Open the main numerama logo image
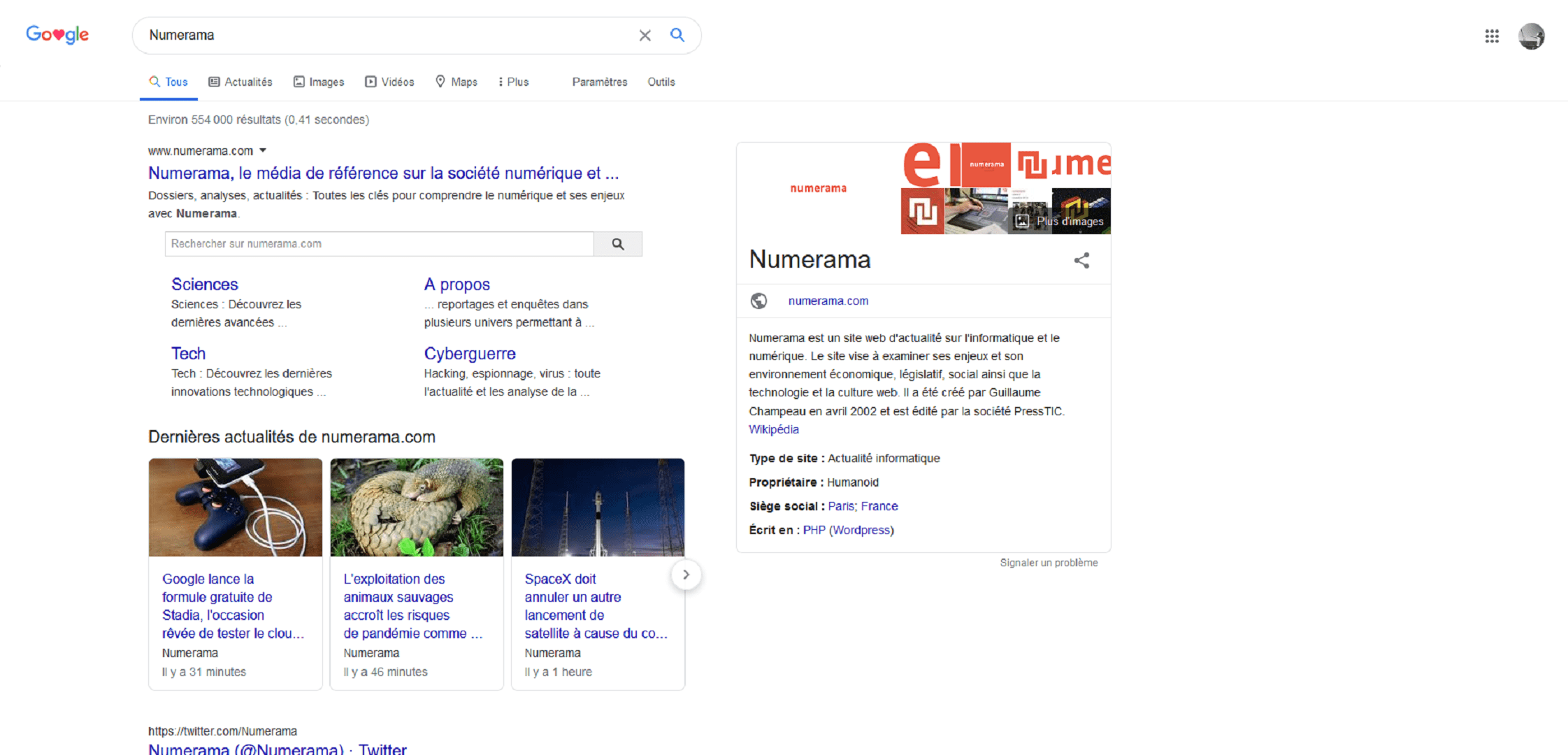This screenshot has width=1568, height=755. click(819, 188)
